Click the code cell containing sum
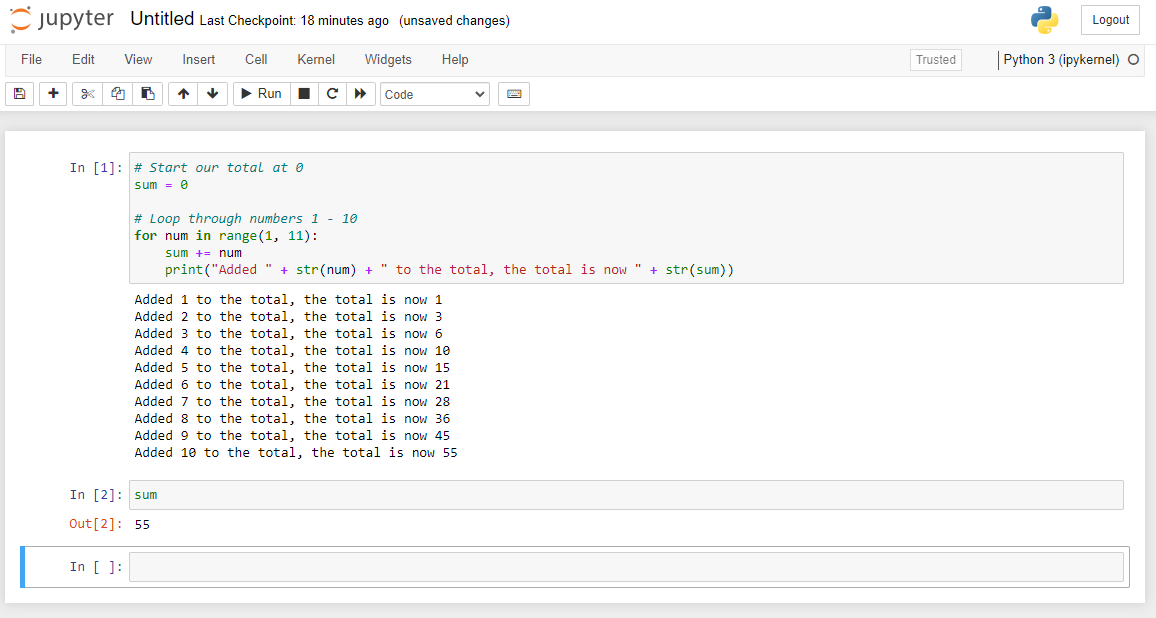 (x=626, y=495)
